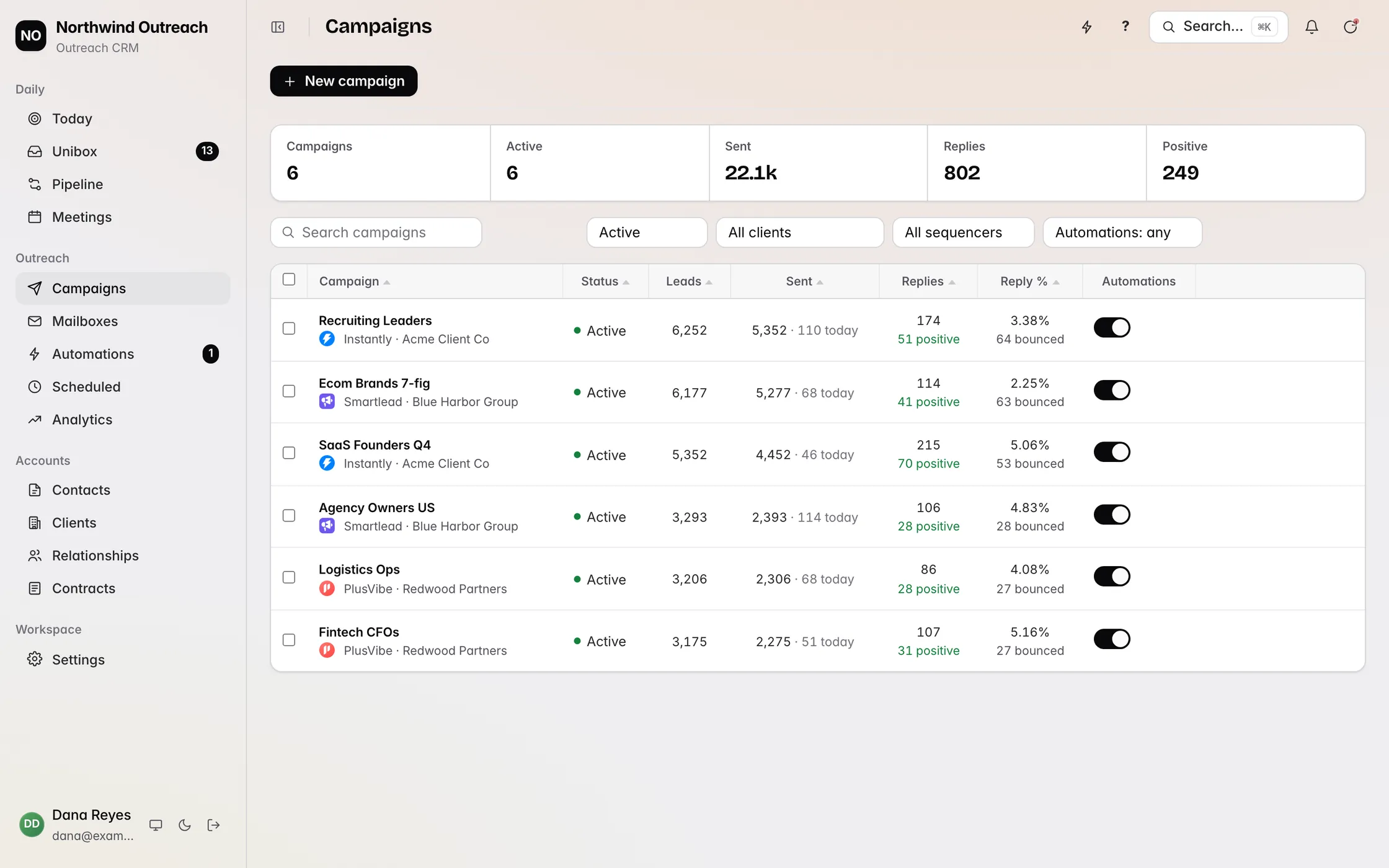
Task: Open the help question mark icon
Action: click(1125, 27)
